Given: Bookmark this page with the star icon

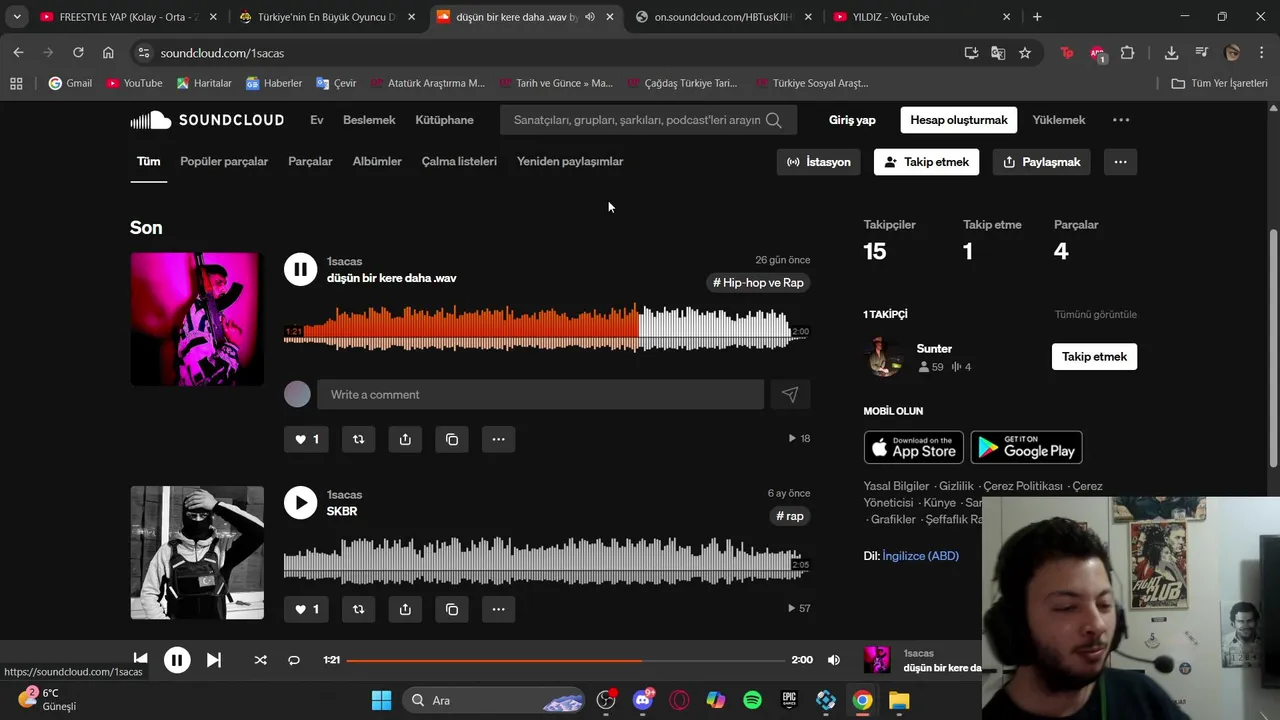Looking at the screenshot, I should [1025, 53].
